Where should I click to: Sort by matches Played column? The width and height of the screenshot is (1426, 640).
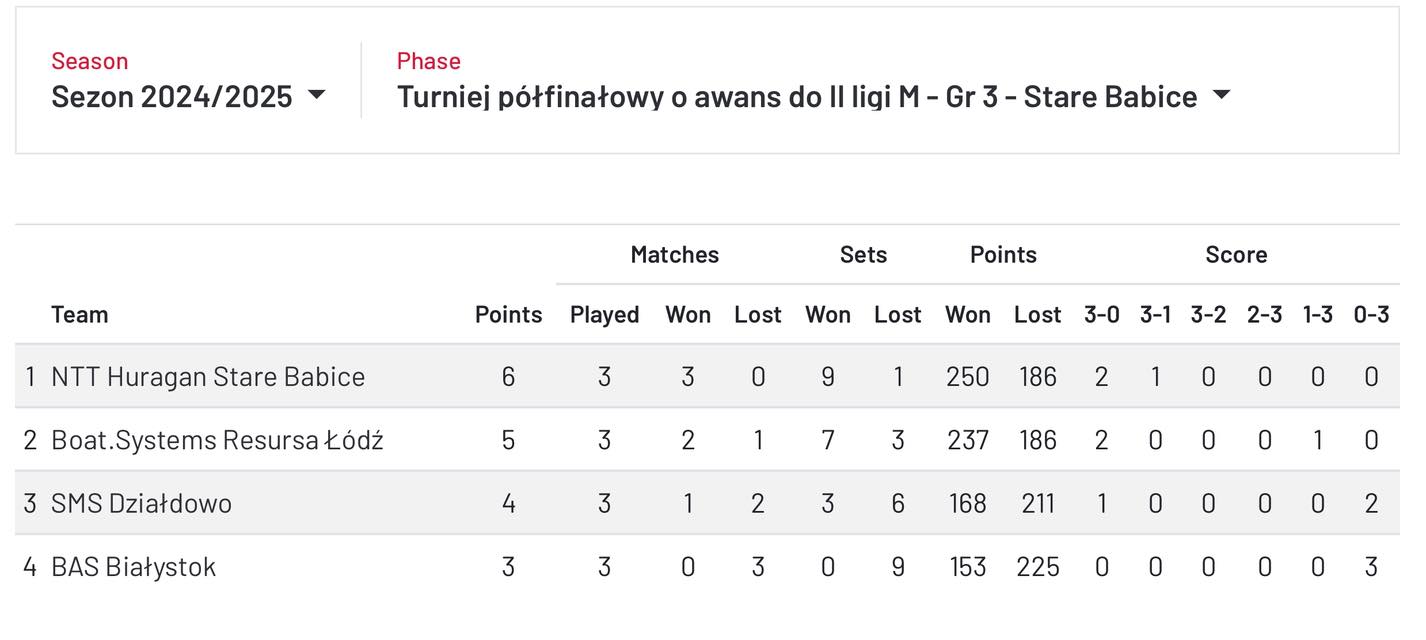click(604, 315)
